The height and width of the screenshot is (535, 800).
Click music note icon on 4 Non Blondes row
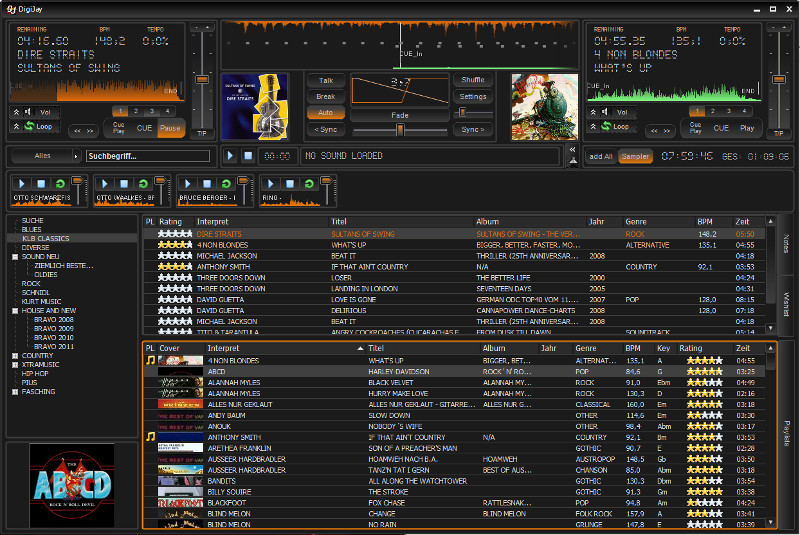151,360
